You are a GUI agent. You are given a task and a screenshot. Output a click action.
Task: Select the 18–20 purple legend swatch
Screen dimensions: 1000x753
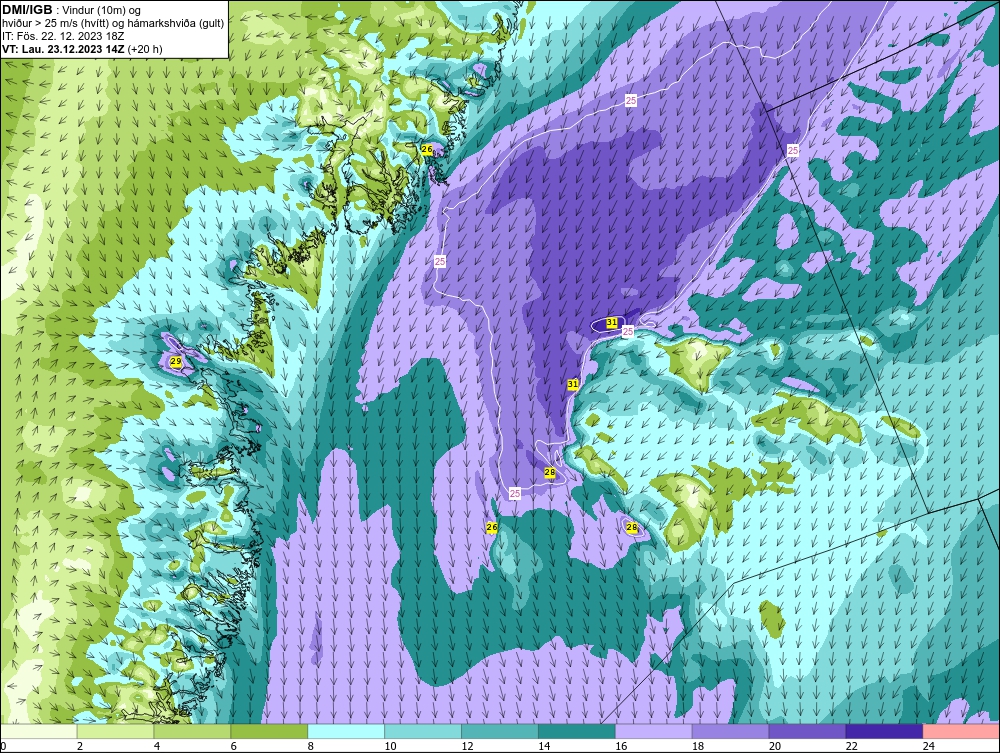click(730, 731)
